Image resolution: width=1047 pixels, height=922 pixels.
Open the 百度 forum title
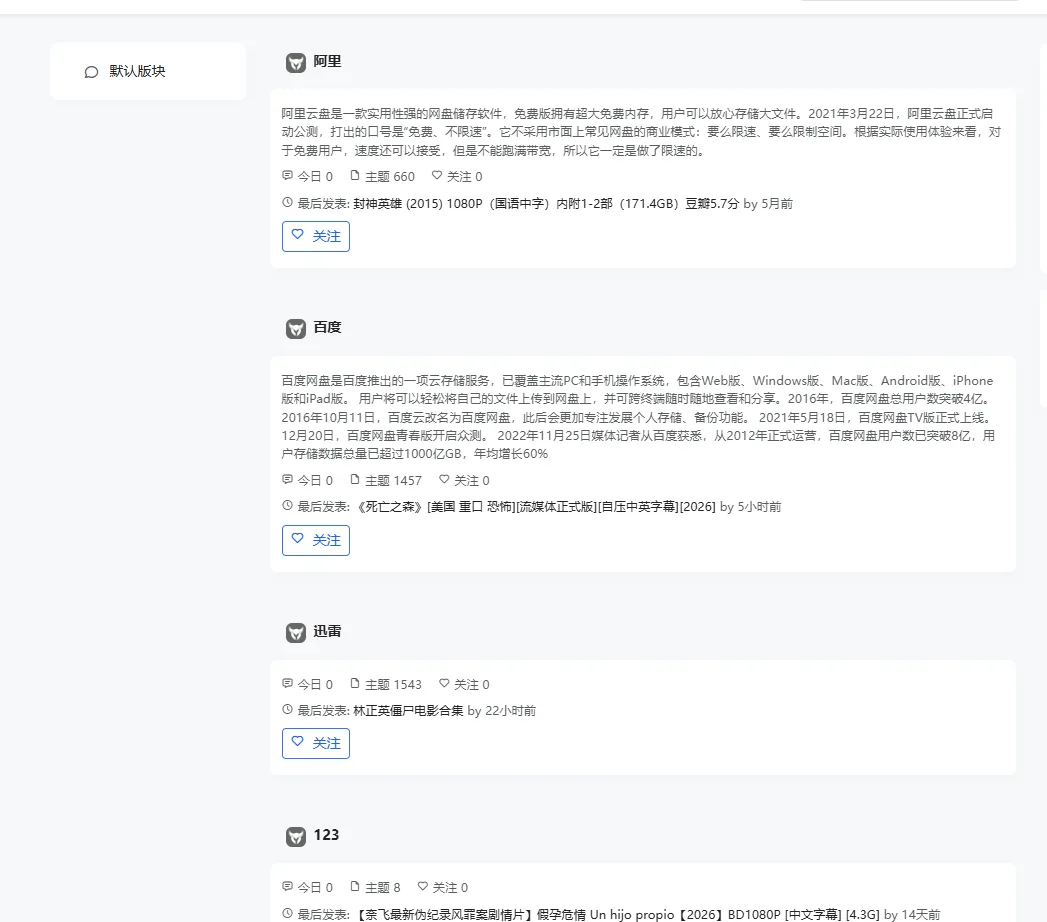[327, 327]
